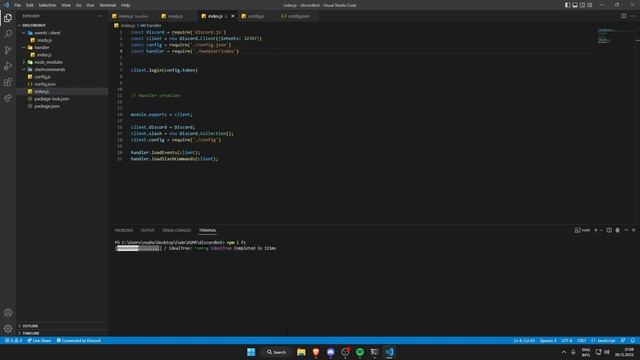
Task: Open the Extensions view
Action: (8, 82)
